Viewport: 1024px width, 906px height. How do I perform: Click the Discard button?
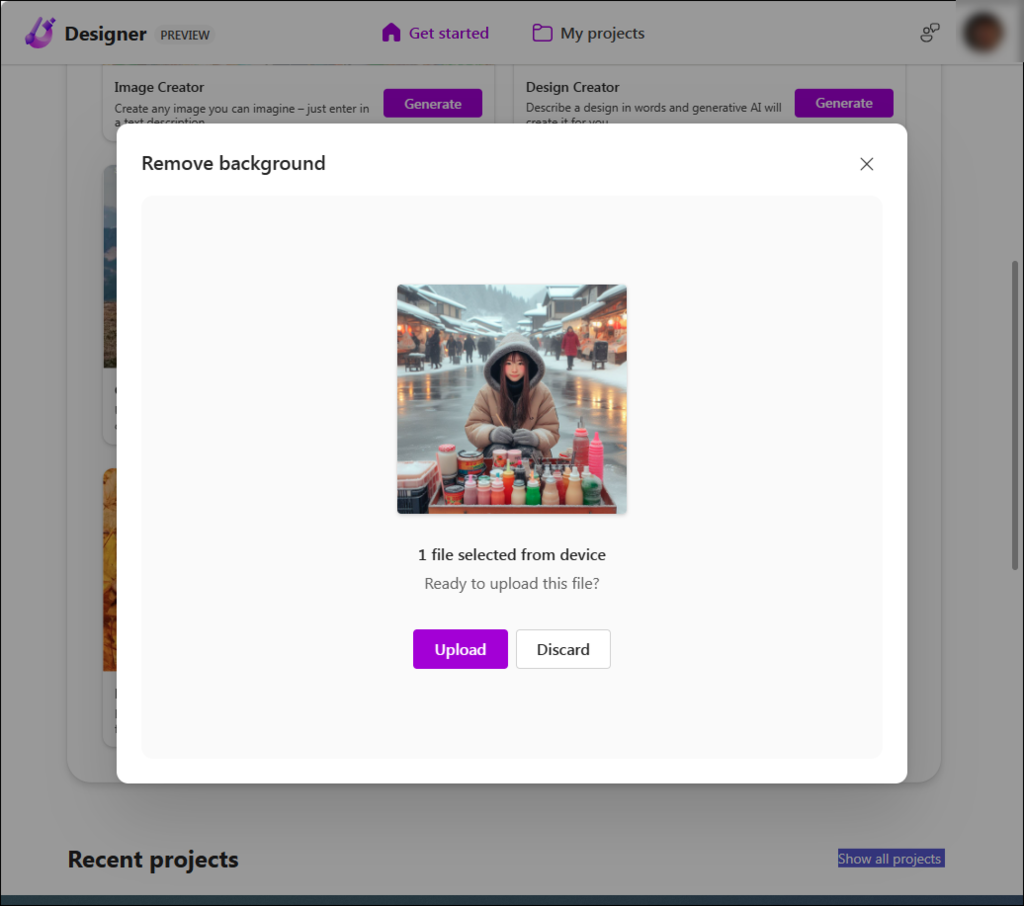563,649
